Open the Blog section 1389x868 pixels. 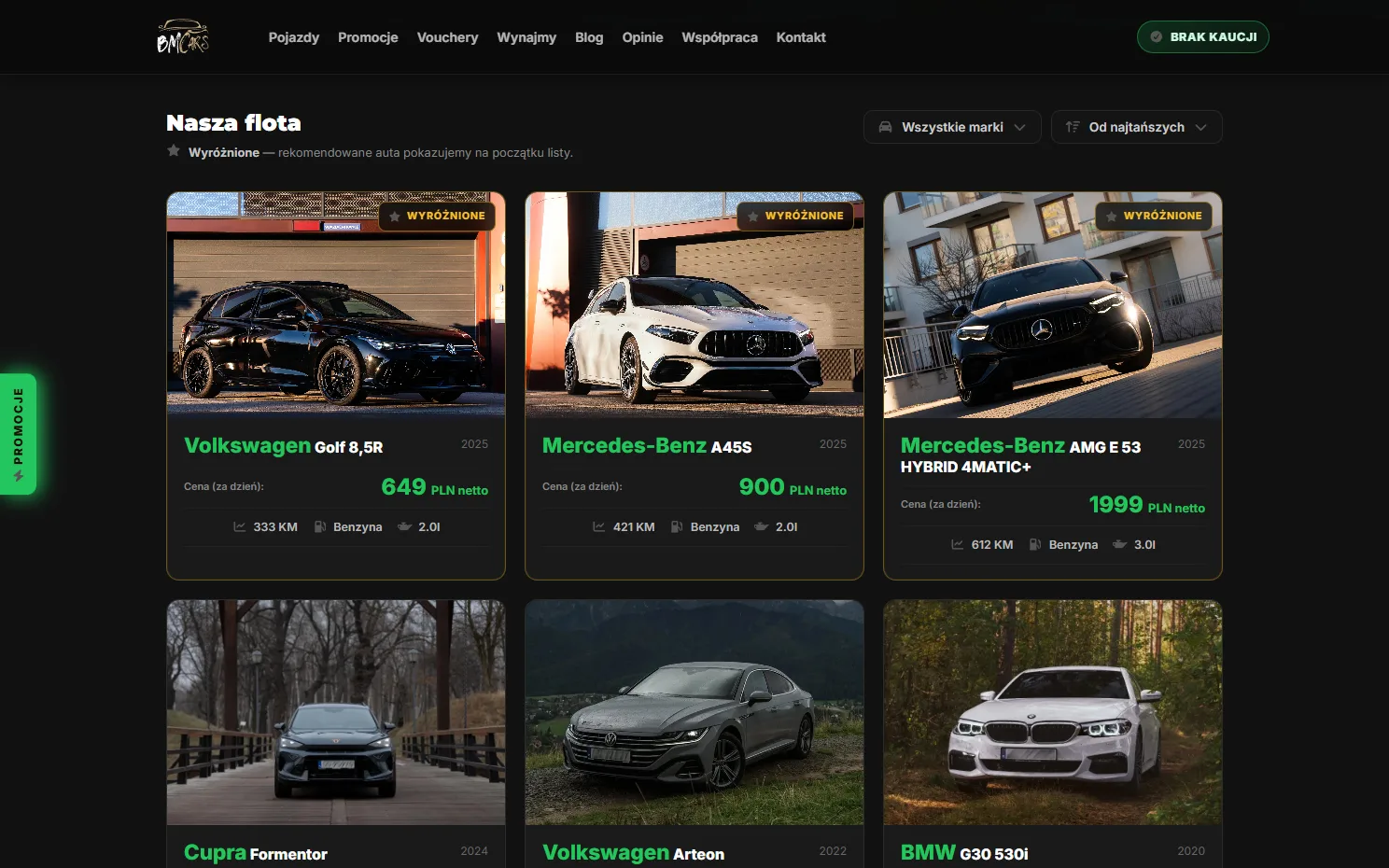pyautogui.click(x=589, y=37)
